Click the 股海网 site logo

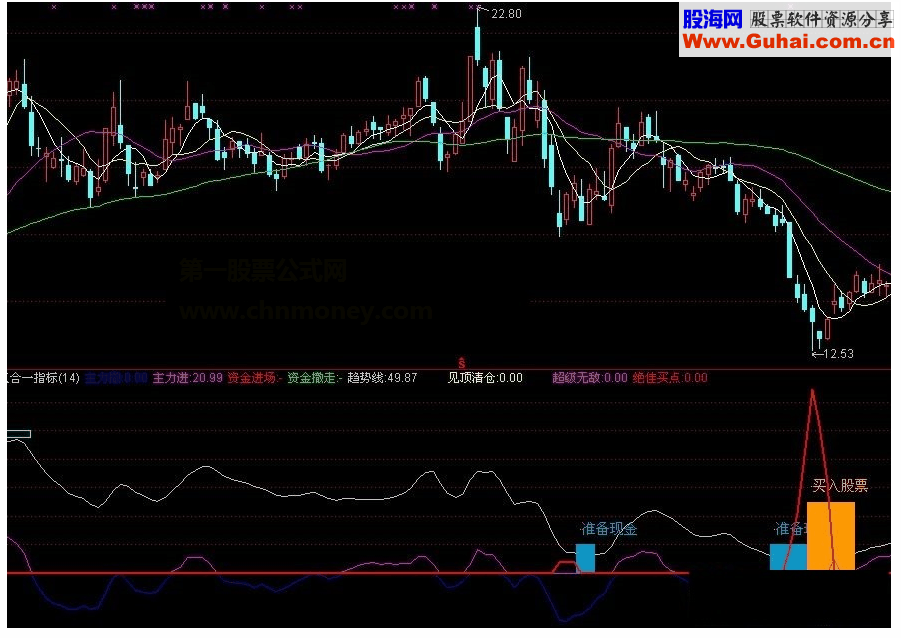pyautogui.click(x=712, y=20)
